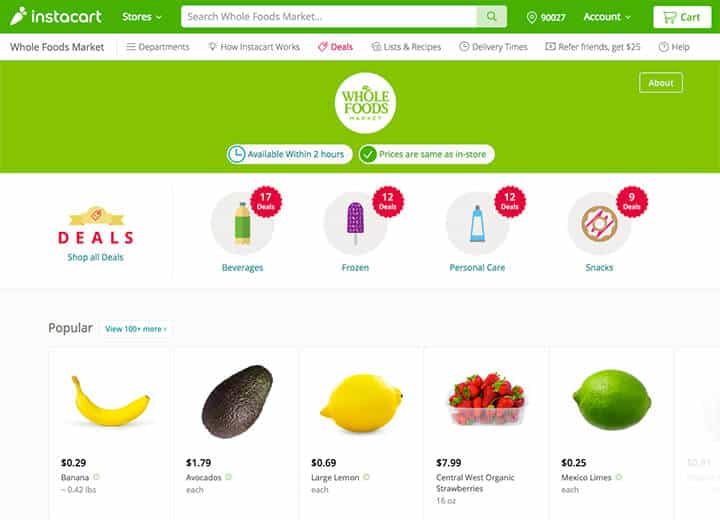This screenshot has width=720, height=520.
Task: Click the Instacart carrot logo
Action: [x=18, y=16]
